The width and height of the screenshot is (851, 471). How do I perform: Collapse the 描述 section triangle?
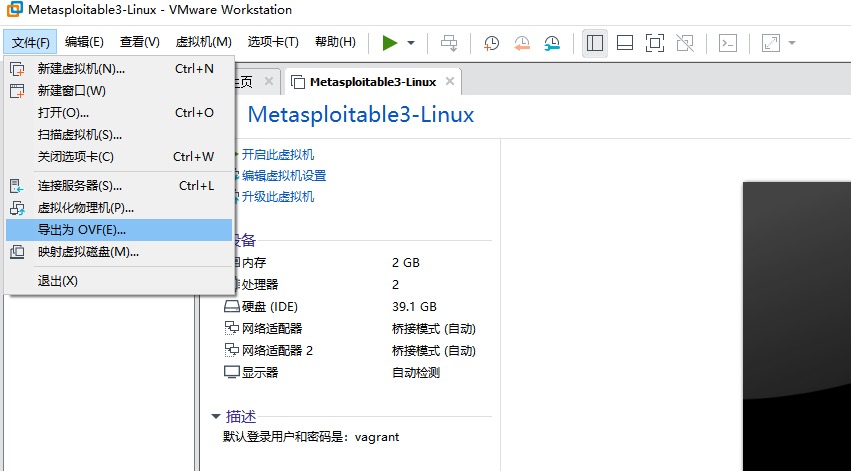(215, 416)
